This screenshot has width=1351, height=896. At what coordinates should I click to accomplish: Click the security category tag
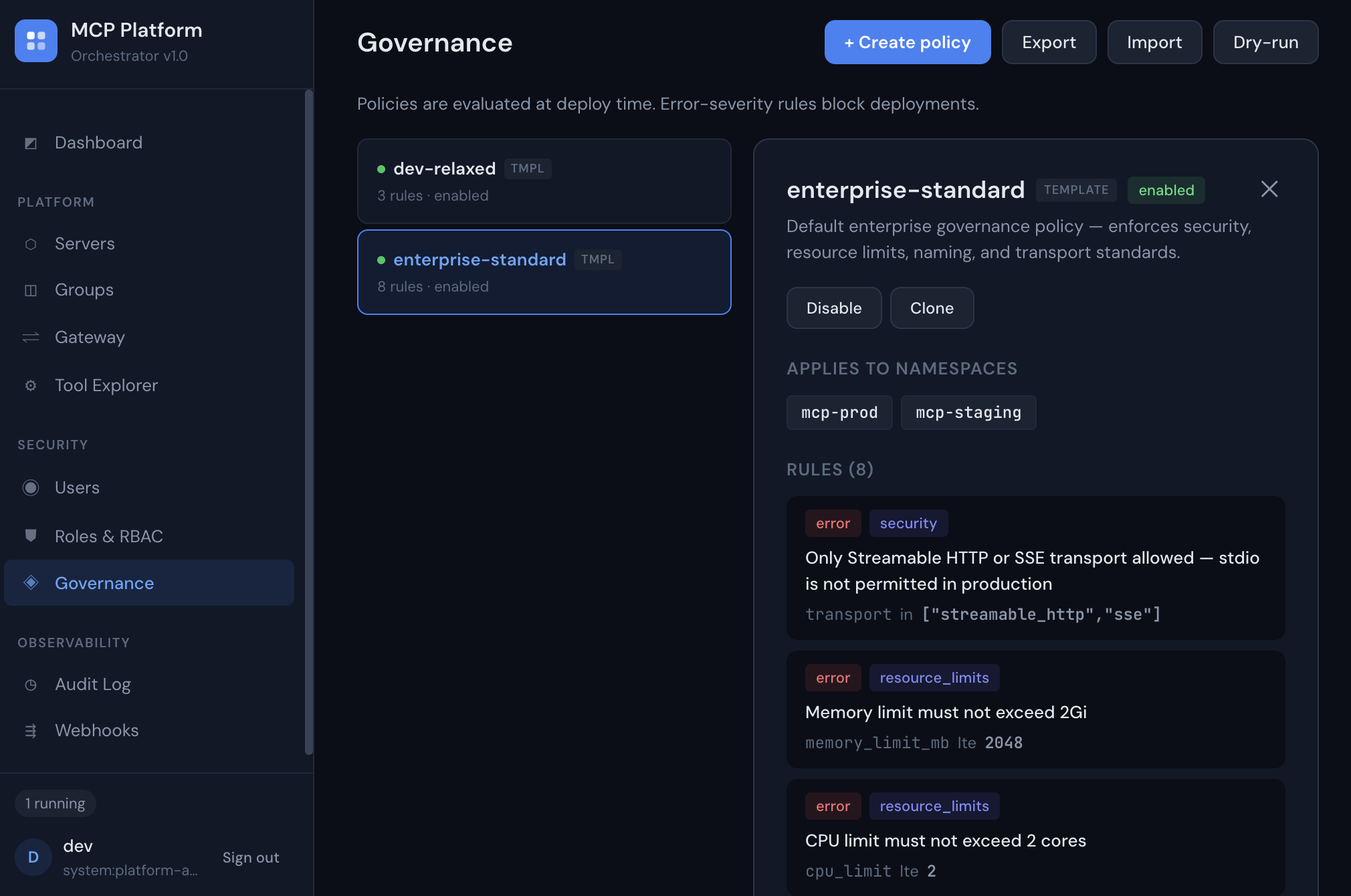[x=908, y=524]
